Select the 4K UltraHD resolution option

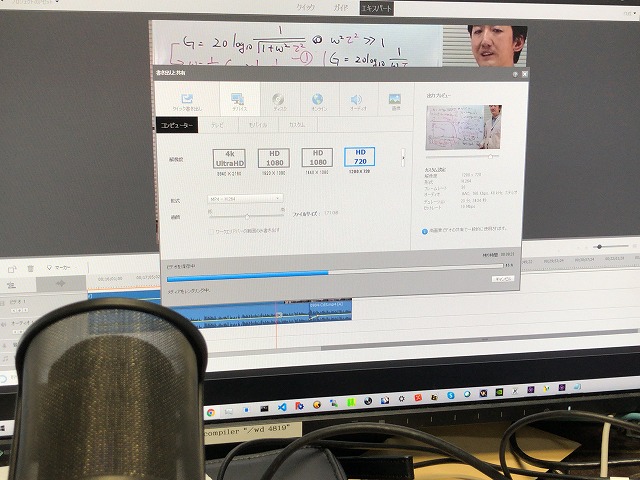click(229, 157)
